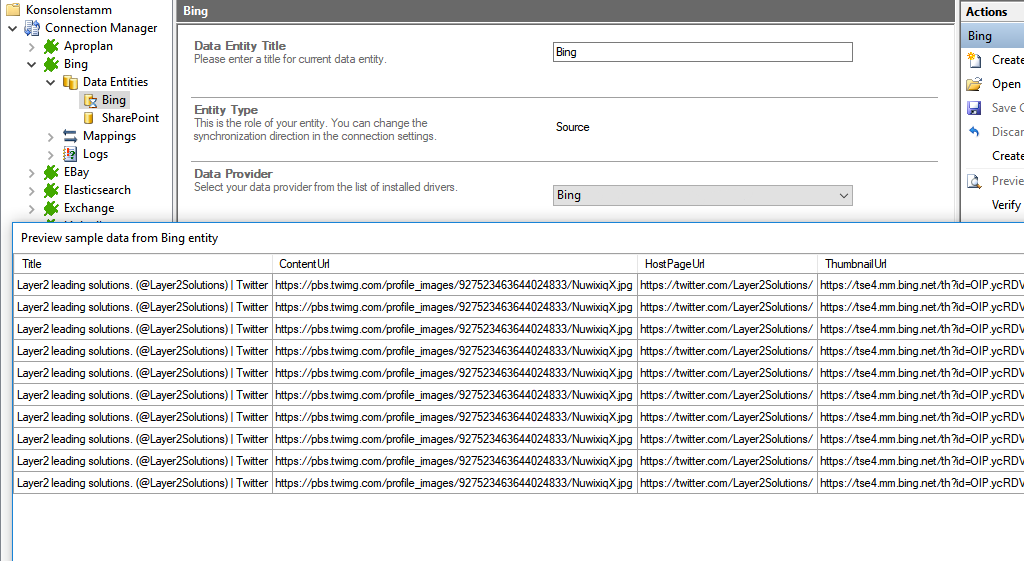The width and height of the screenshot is (1024, 561).
Task: Select the EBay connection
Action: (x=76, y=172)
